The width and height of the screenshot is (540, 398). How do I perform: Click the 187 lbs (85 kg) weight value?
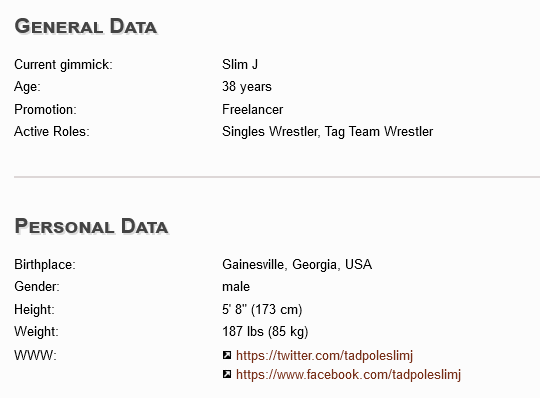[x=265, y=332]
